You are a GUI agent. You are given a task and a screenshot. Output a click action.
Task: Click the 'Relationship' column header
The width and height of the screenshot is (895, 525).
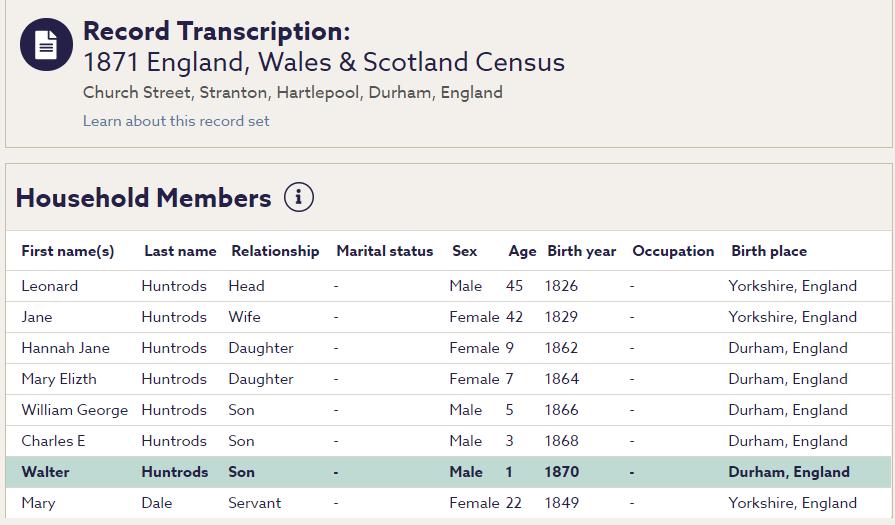(275, 251)
